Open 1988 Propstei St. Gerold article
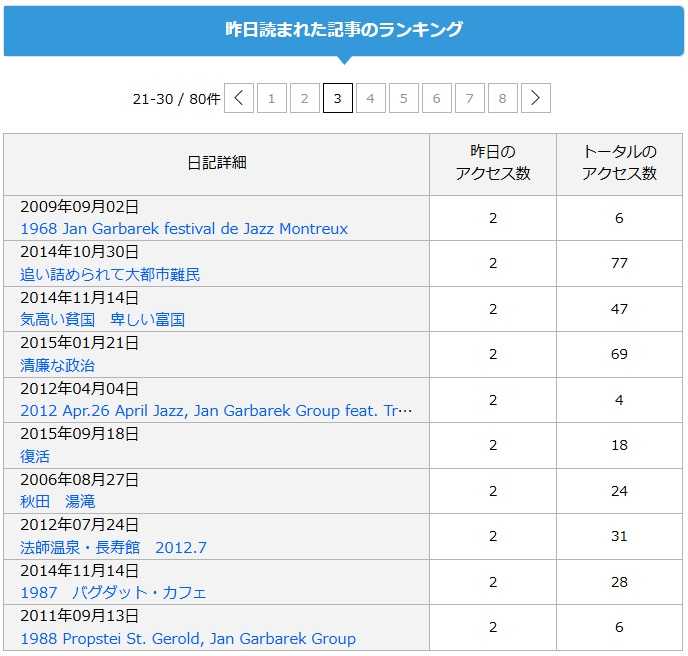 (188, 639)
